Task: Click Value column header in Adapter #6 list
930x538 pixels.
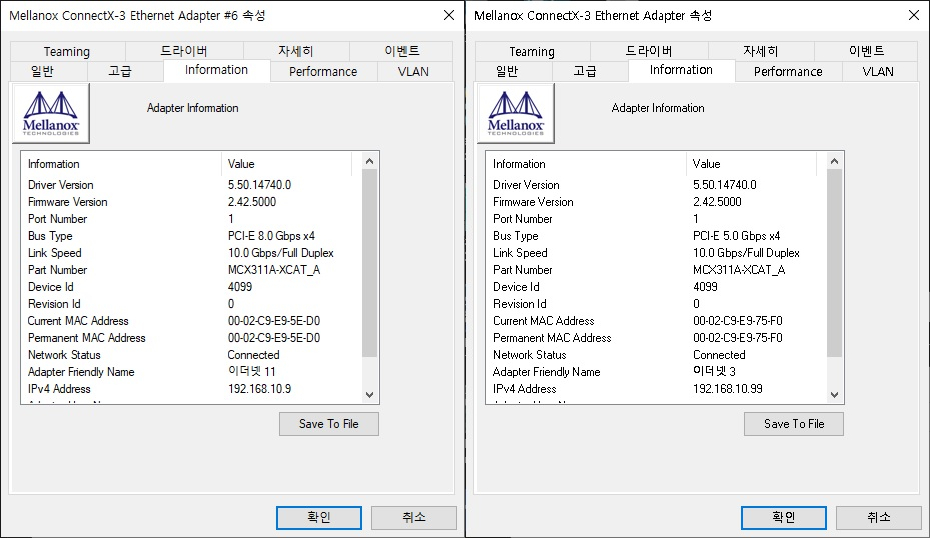Action: pyautogui.click(x=286, y=164)
